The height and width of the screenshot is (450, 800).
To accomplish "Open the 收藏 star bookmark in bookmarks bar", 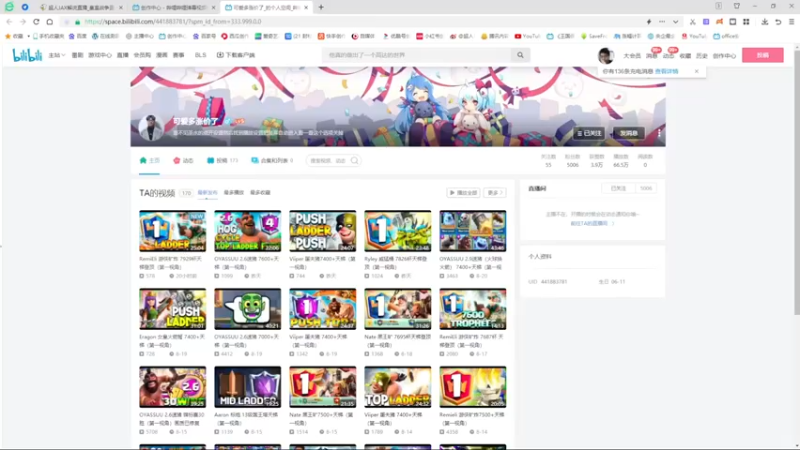I will coord(14,36).
